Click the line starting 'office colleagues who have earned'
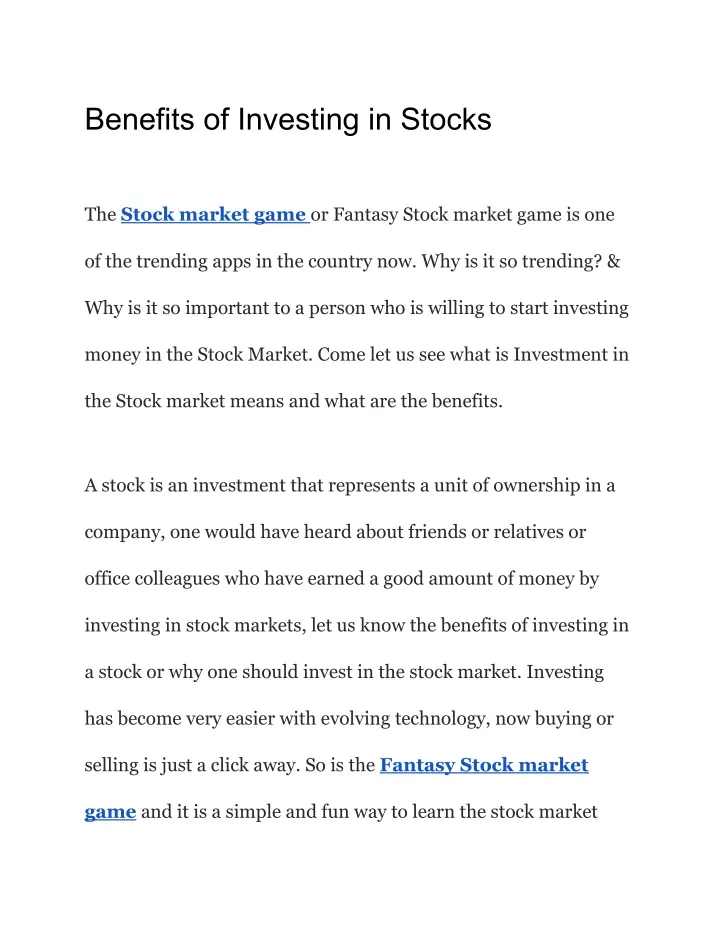The width and height of the screenshot is (720, 931). click(x=341, y=579)
